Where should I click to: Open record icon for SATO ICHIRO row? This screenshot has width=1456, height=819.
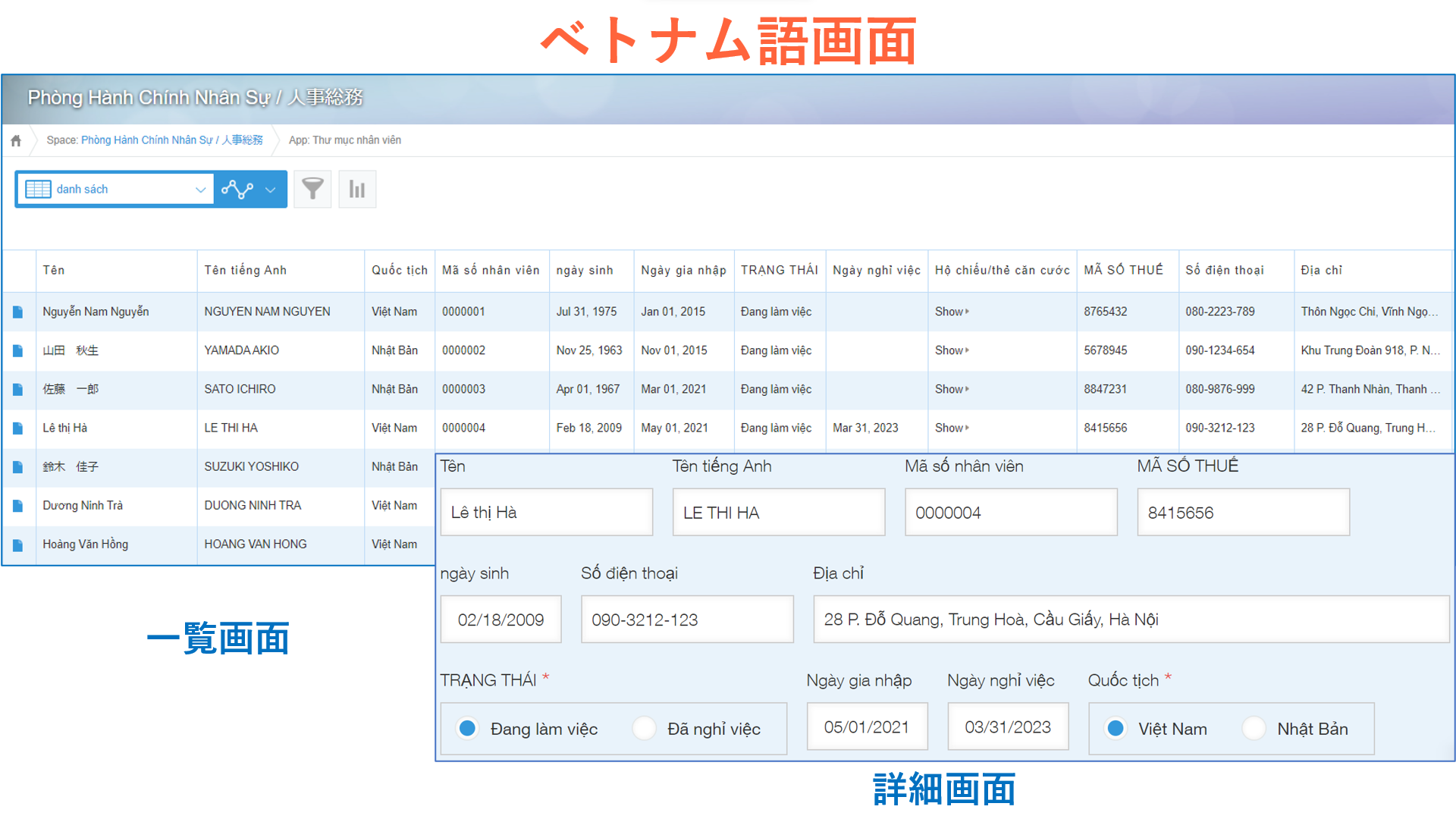click(18, 389)
